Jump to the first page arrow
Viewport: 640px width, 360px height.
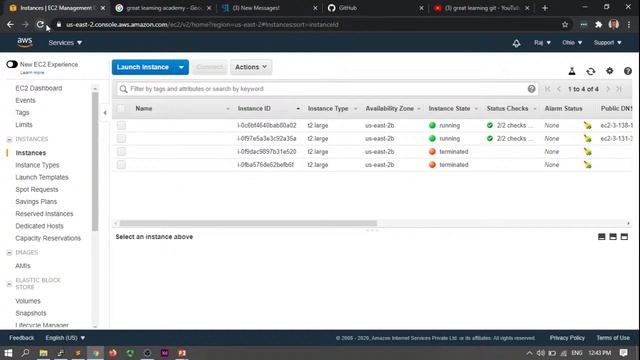[548, 89]
